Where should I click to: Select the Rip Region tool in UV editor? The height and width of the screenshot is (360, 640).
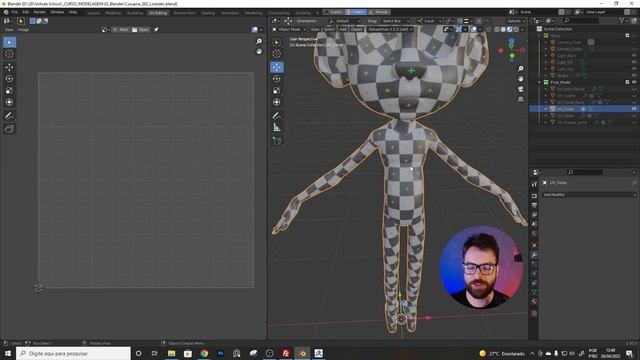(x=9, y=129)
